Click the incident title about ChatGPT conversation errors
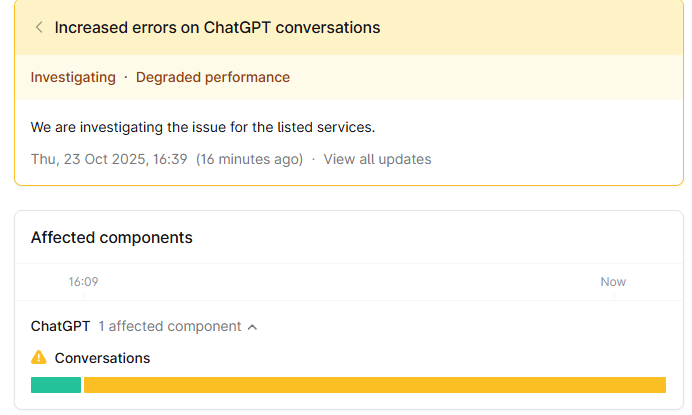Image resolution: width=692 pixels, height=415 pixels. [x=217, y=27]
